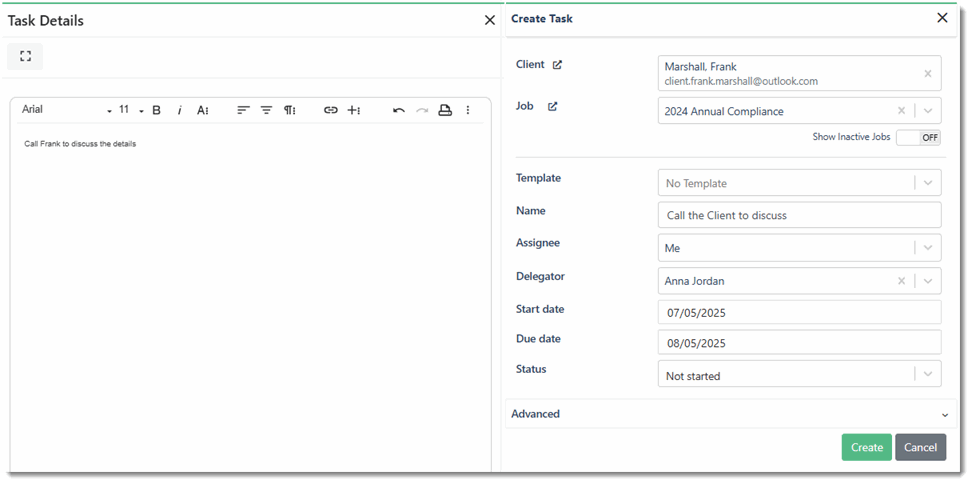Open the insert more (+) menu

(353, 110)
